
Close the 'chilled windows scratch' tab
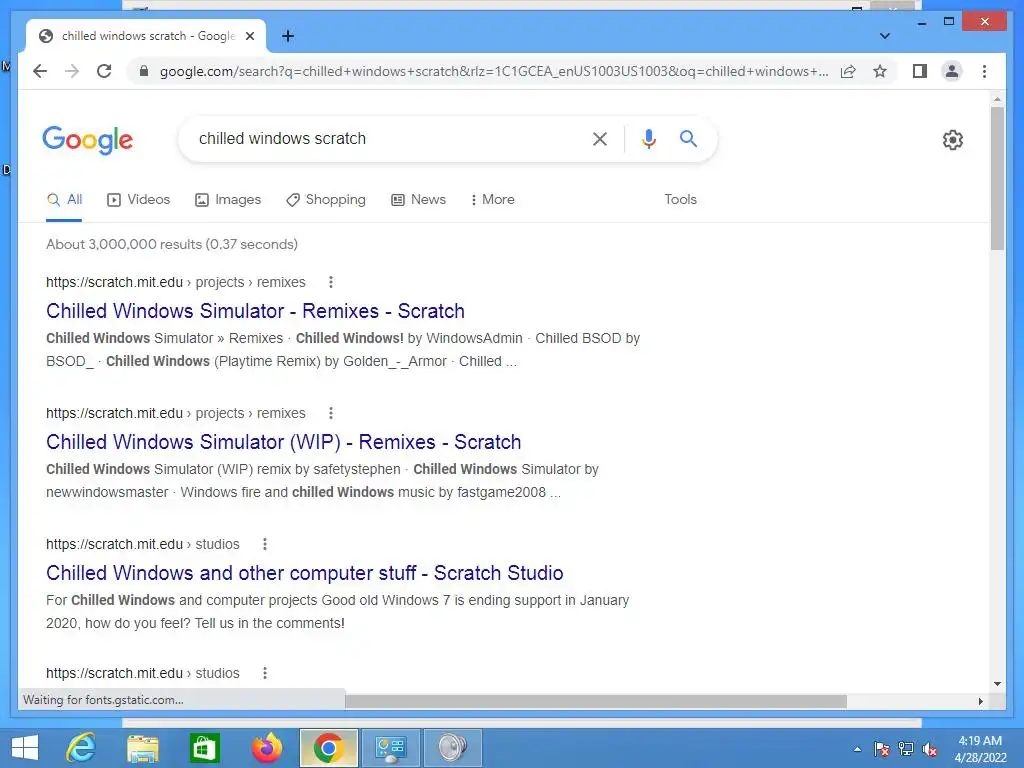[249, 36]
